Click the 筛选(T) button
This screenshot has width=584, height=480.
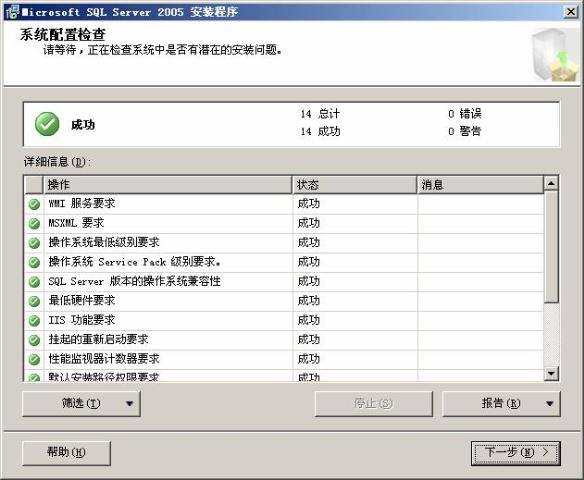coord(81,404)
